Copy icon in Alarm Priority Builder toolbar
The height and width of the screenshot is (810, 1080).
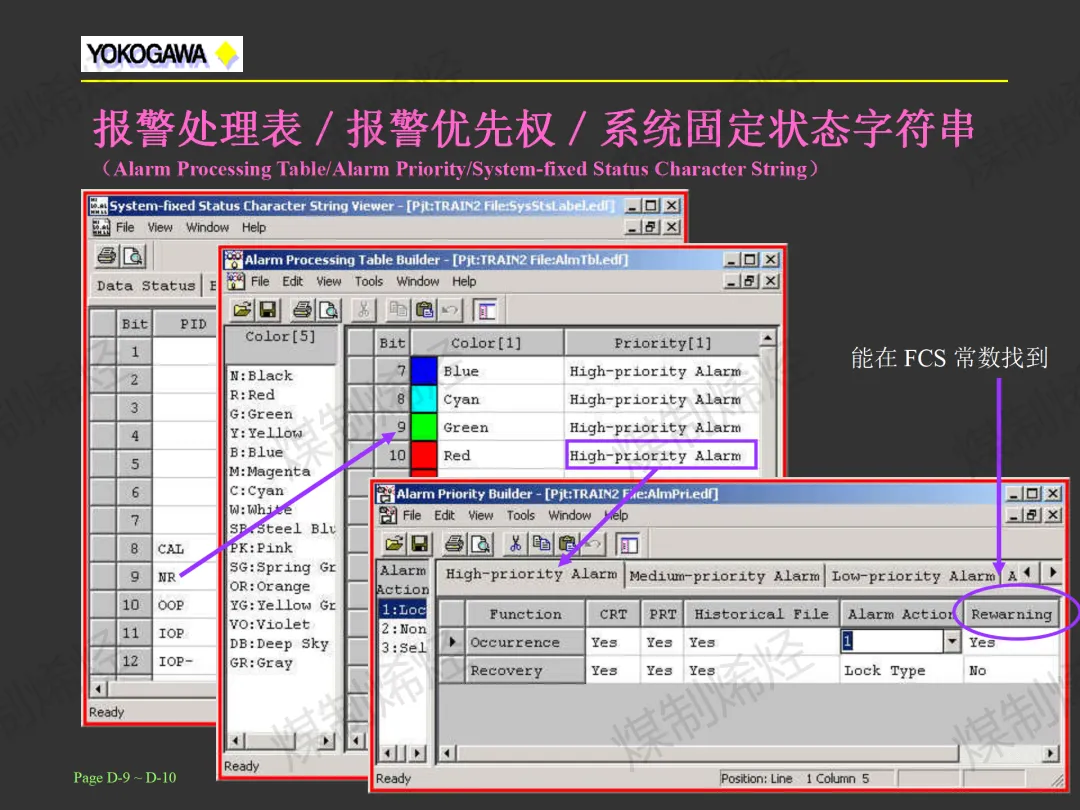coord(541,544)
